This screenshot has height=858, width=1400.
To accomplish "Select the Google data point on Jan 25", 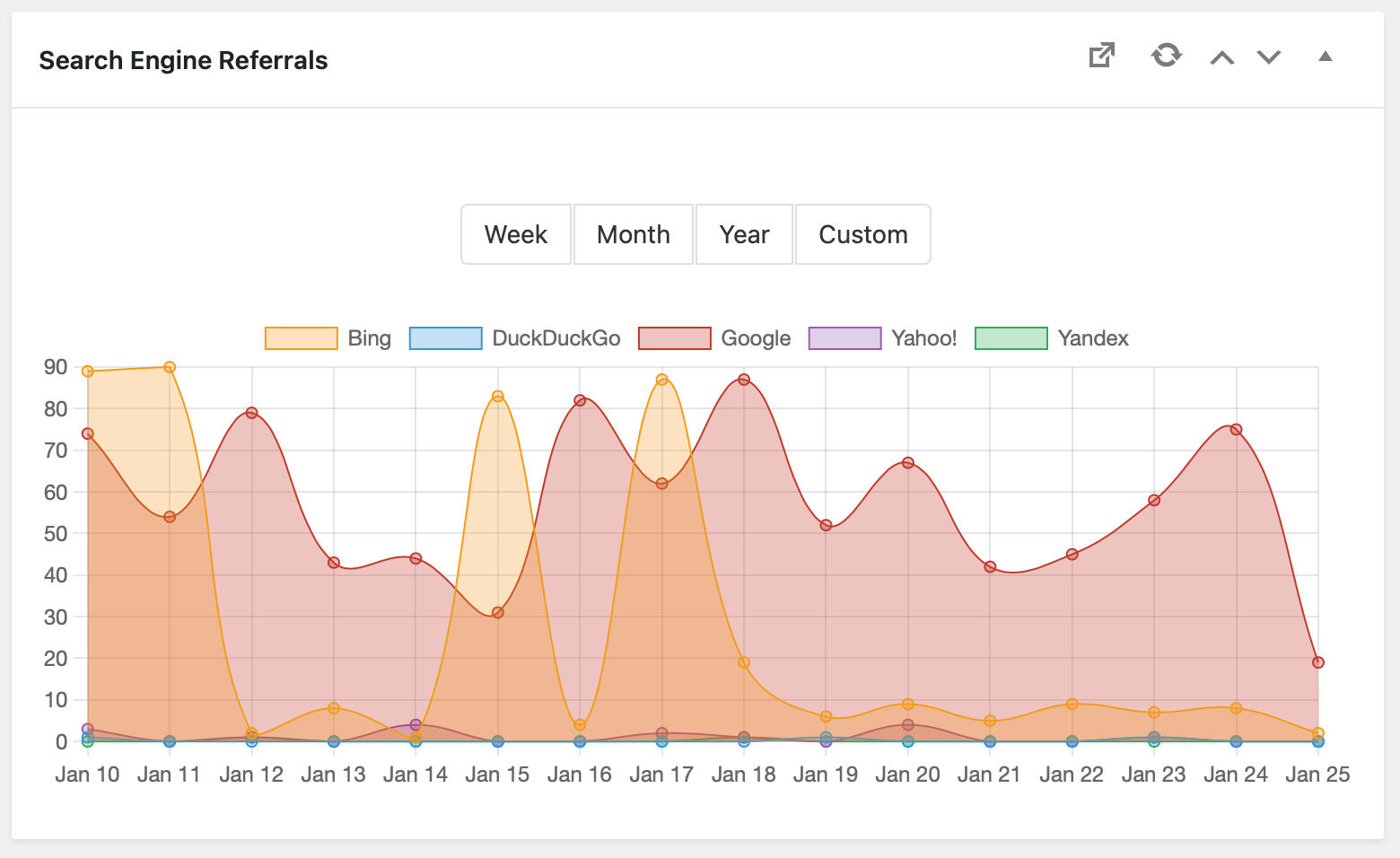I will pos(1317,662).
